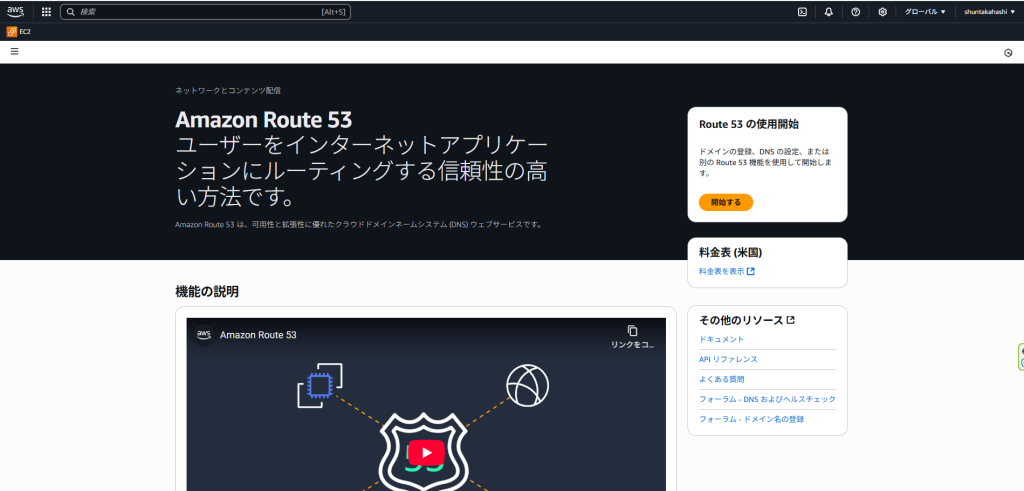1024x491 pixels.
Task: Open the 料金表を表示 link
Action: (x=721, y=272)
